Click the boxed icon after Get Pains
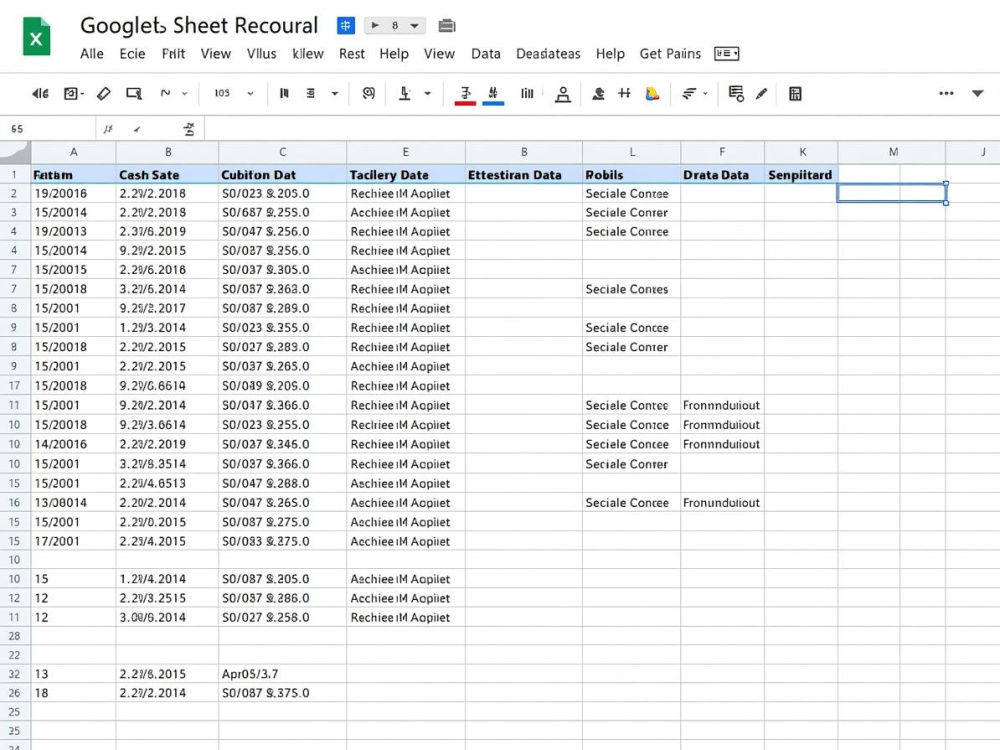The image size is (1000, 750). [726, 54]
